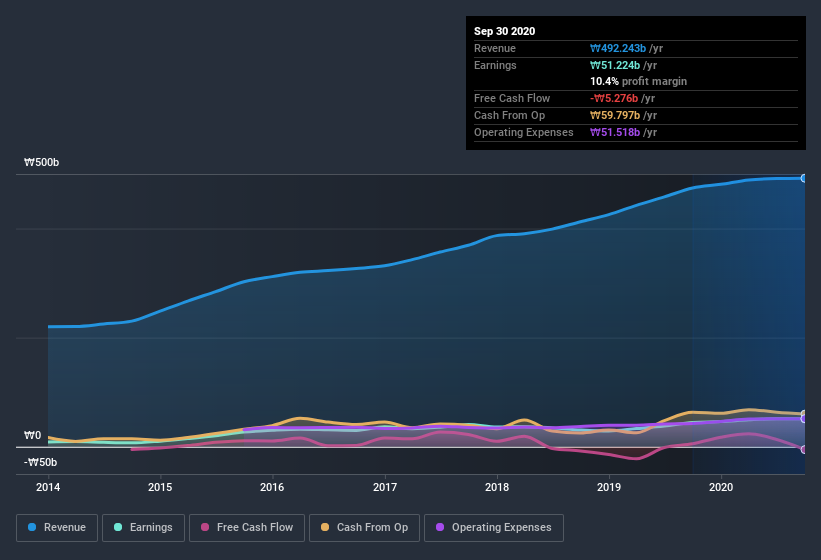Click the Operating Expenses legend label
Image resolution: width=821 pixels, height=560 pixels.
(x=500, y=527)
